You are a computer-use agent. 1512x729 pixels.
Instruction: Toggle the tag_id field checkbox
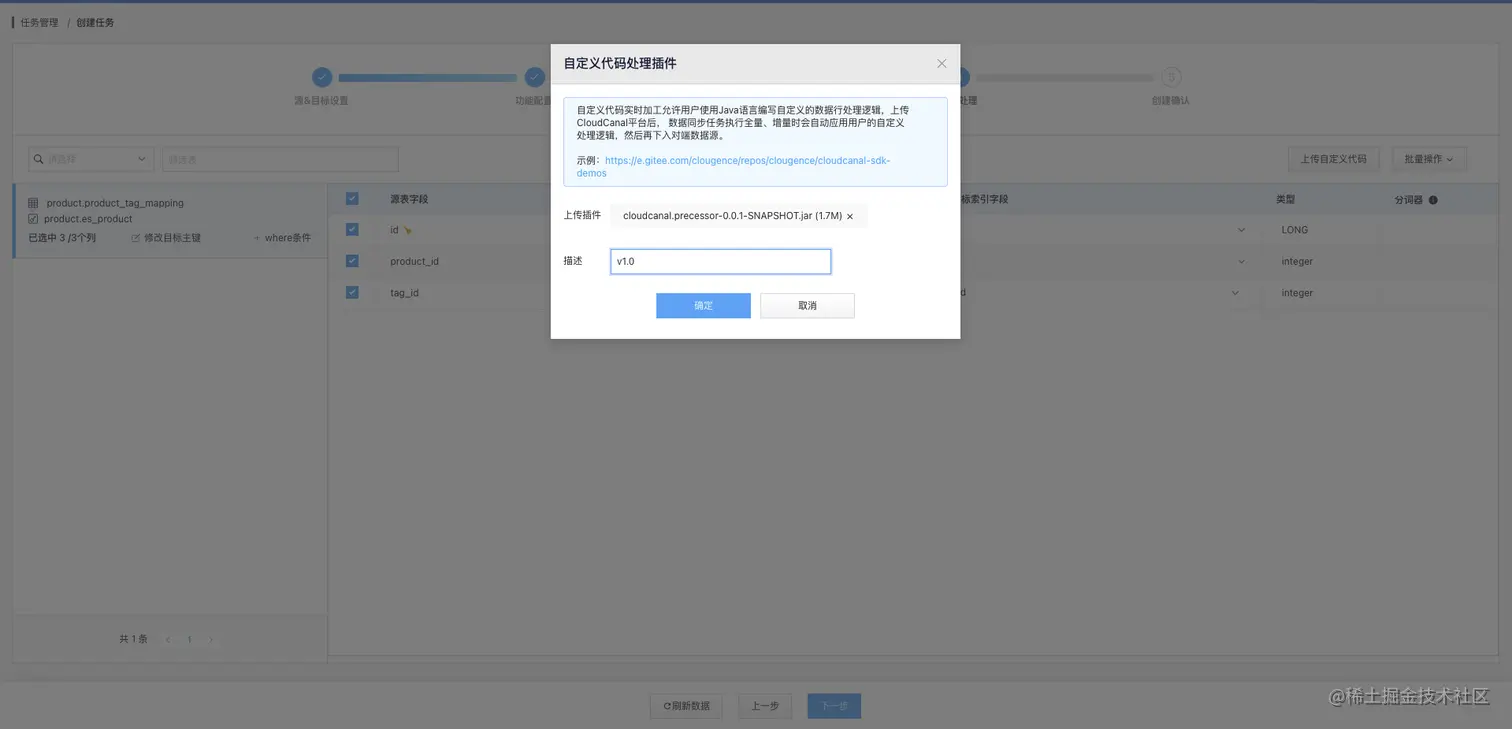pos(352,292)
